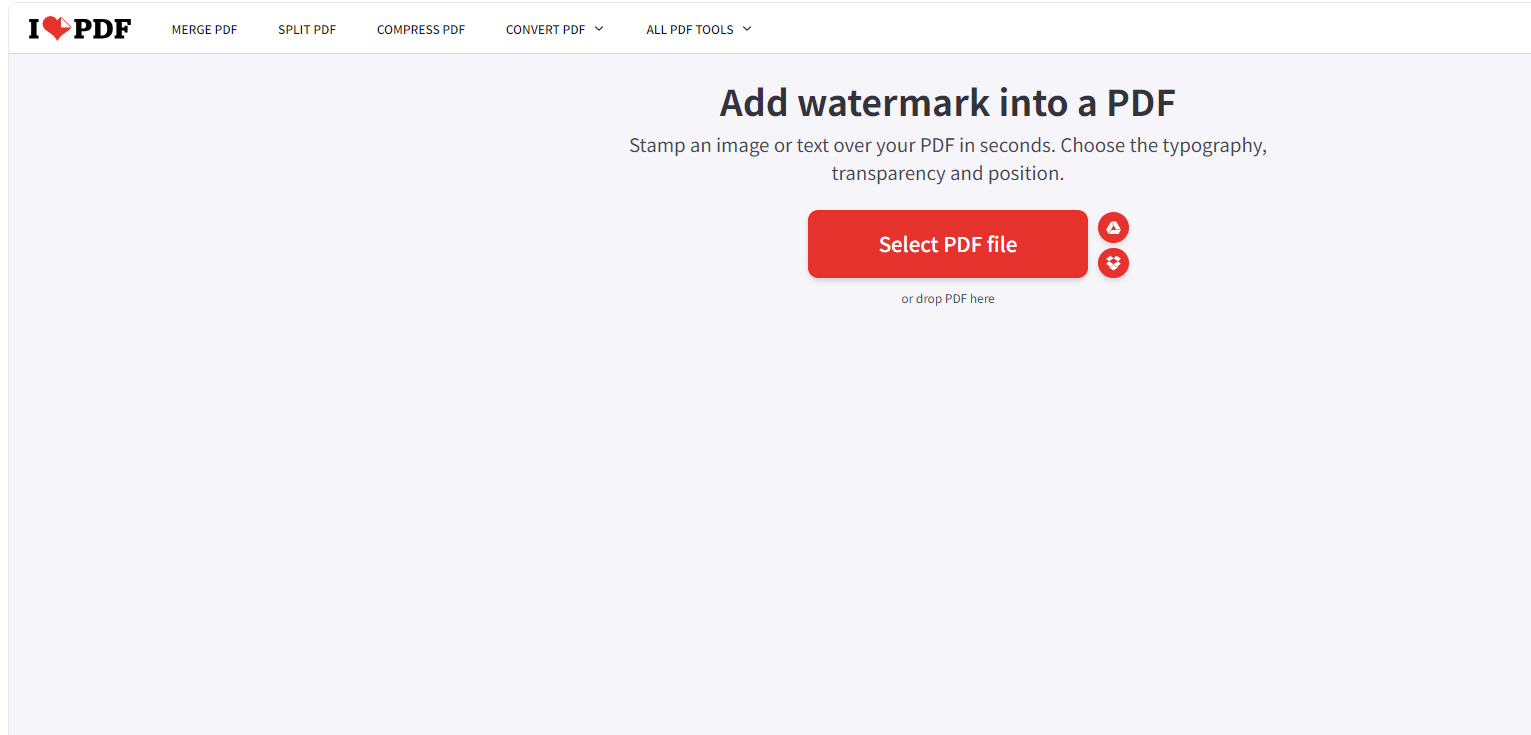The image size is (1531, 735).
Task: Click the "transparency and position." text line
Action: pos(947,173)
